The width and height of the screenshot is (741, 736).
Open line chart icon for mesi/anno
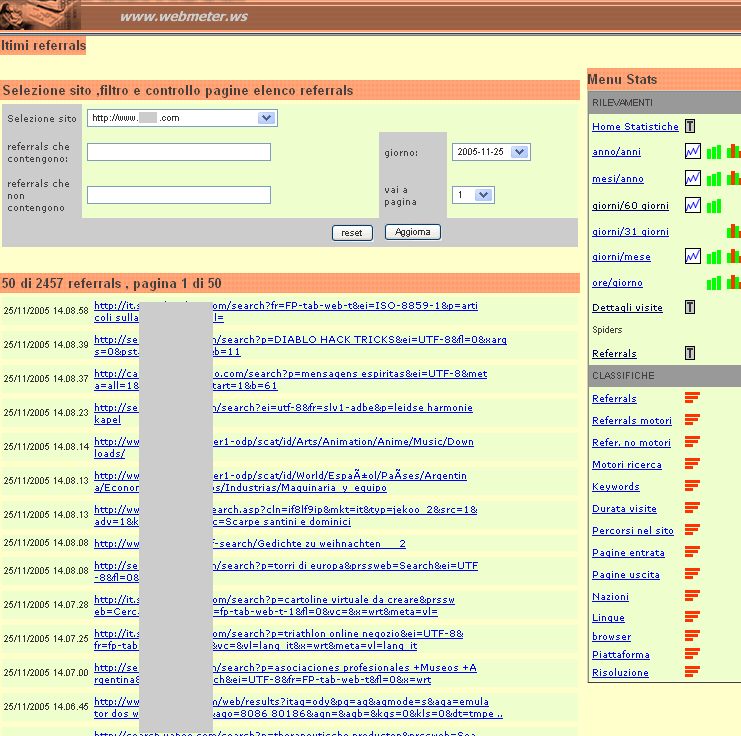point(692,178)
